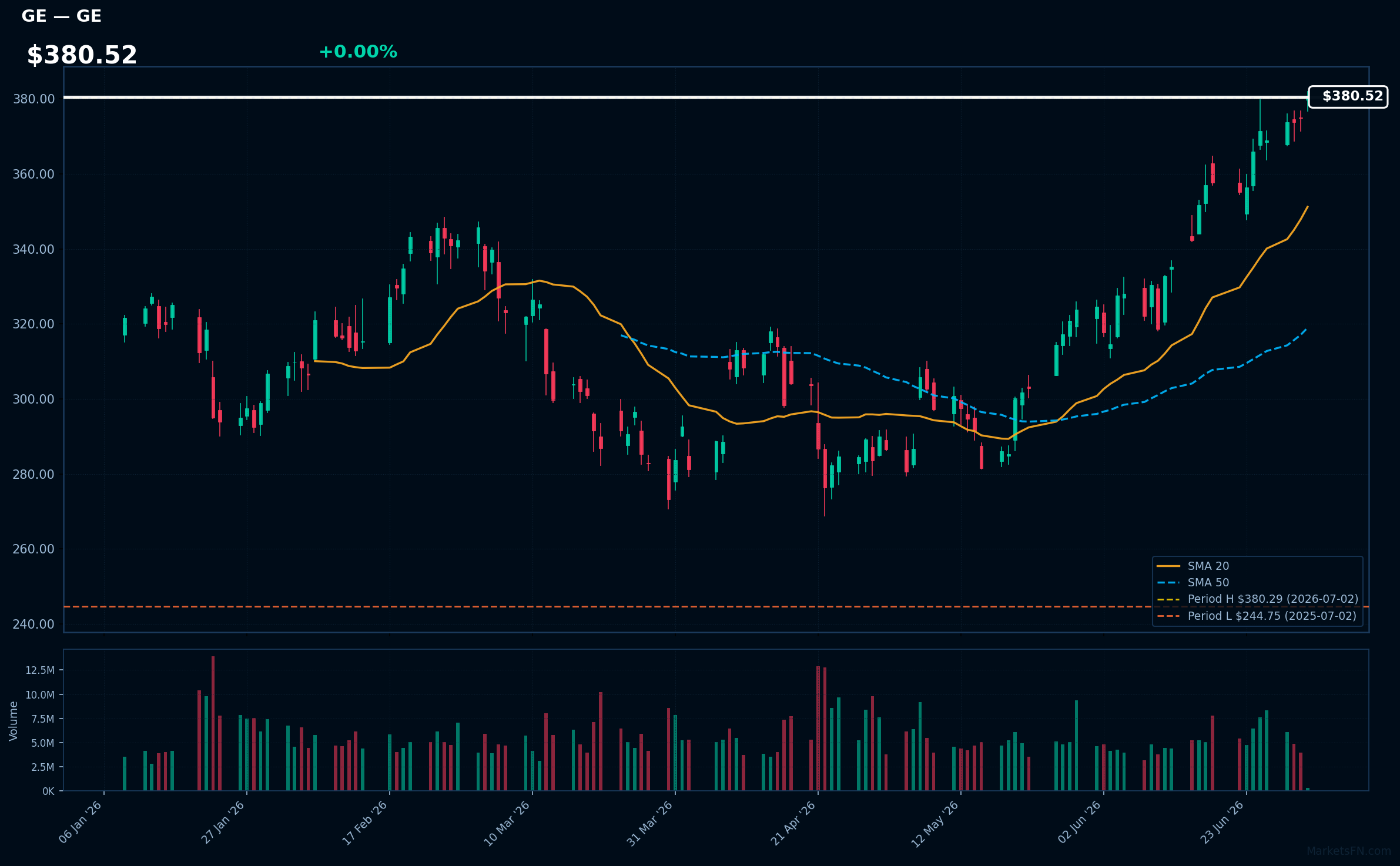Click the red dashed Period L legend sample
1400x866 pixels.
coord(1168,616)
